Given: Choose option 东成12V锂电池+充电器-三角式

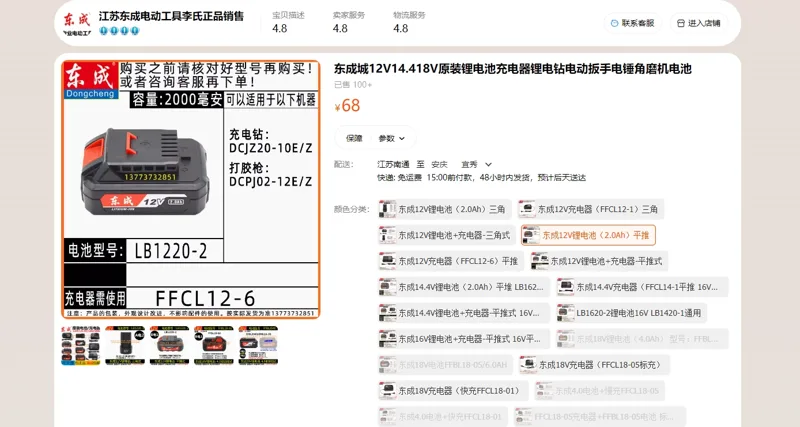Looking at the screenshot, I should [x=447, y=235].
